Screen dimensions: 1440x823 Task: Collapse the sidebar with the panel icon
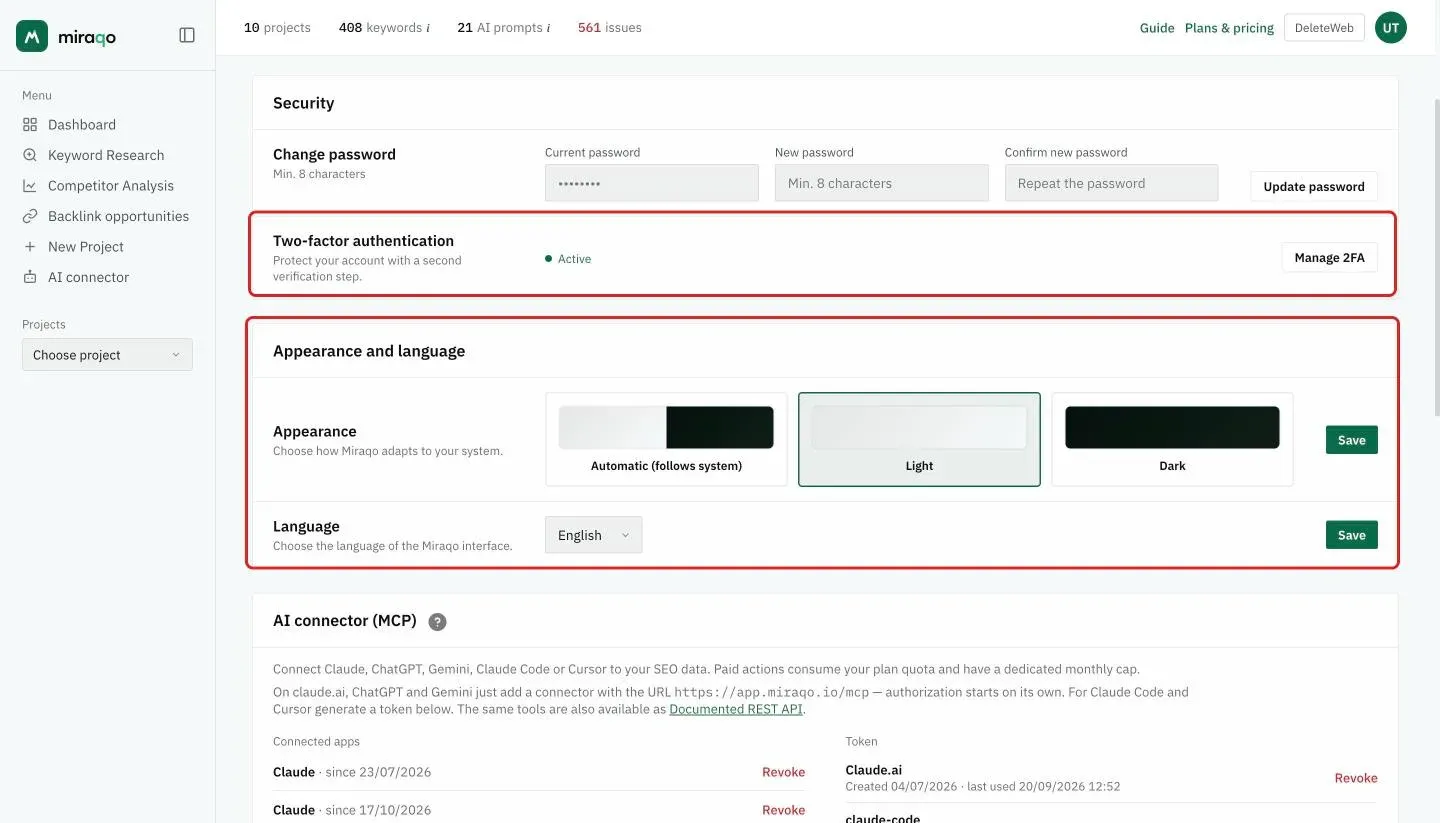coord(187,35)
